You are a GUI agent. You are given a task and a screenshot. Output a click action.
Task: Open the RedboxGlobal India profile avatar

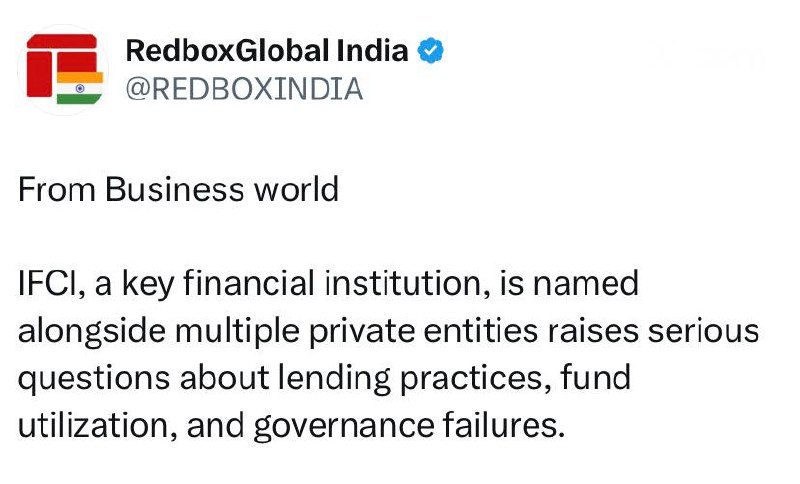(62, 70)
